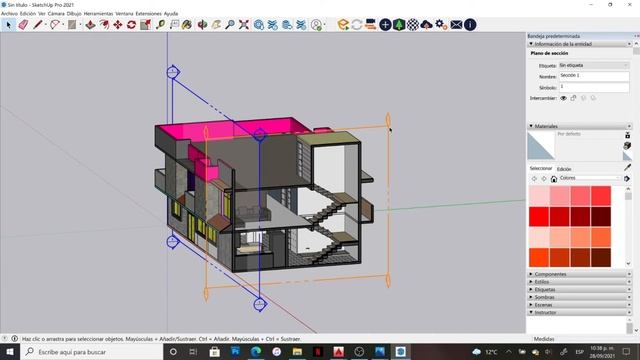Click the envelope mail icon

point(456,25)
